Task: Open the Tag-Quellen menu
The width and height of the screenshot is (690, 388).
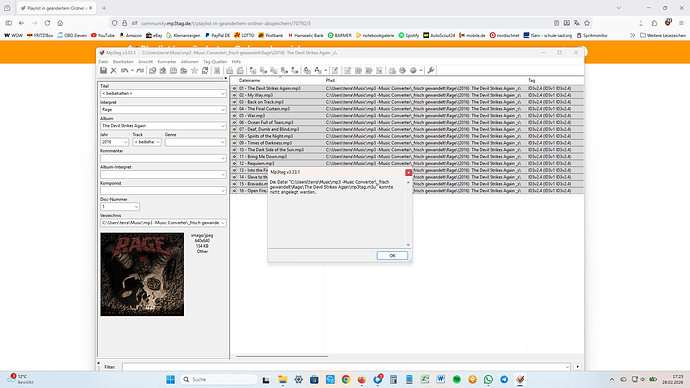Action: tap(215, 62)
